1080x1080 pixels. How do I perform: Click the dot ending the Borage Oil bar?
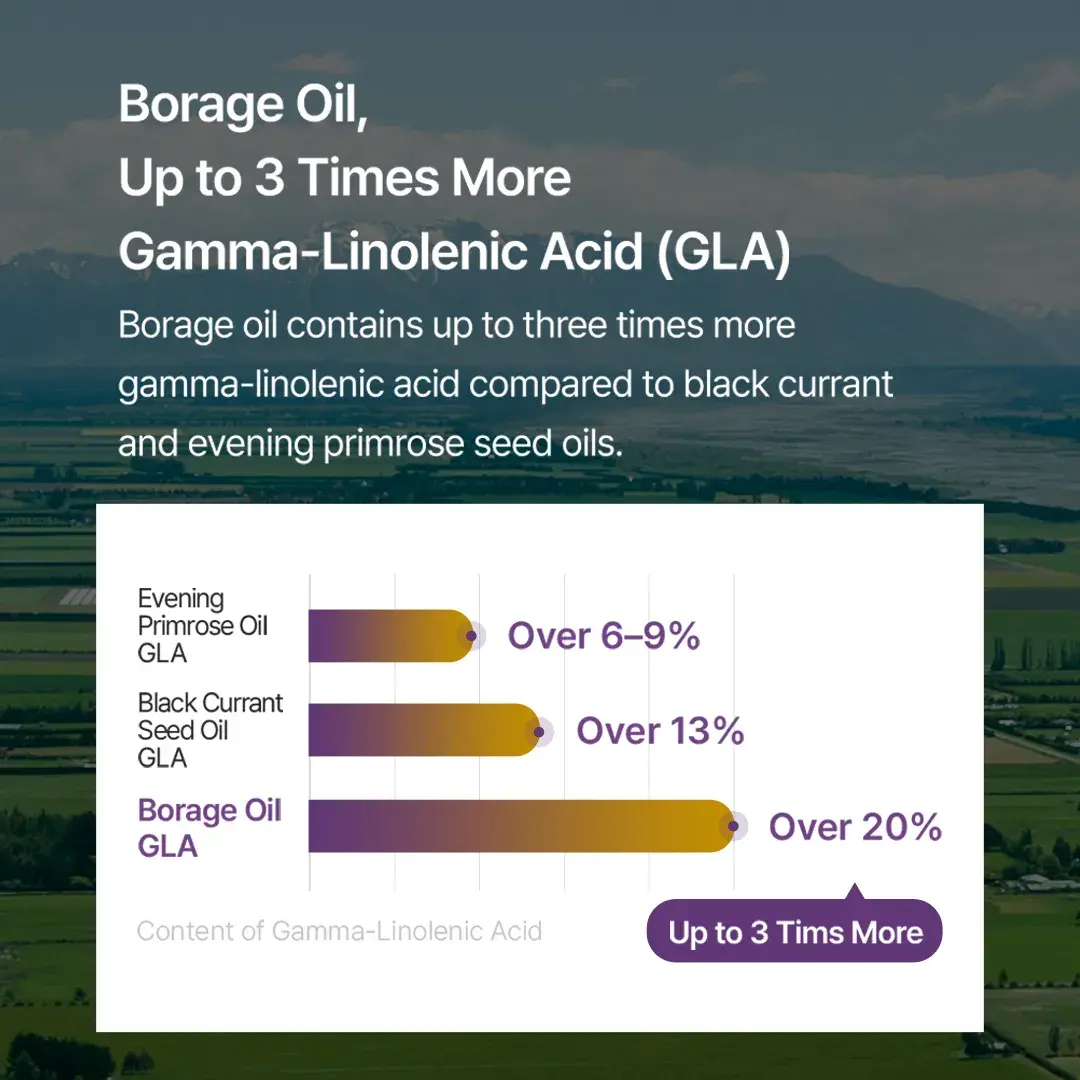pos(734,826)
